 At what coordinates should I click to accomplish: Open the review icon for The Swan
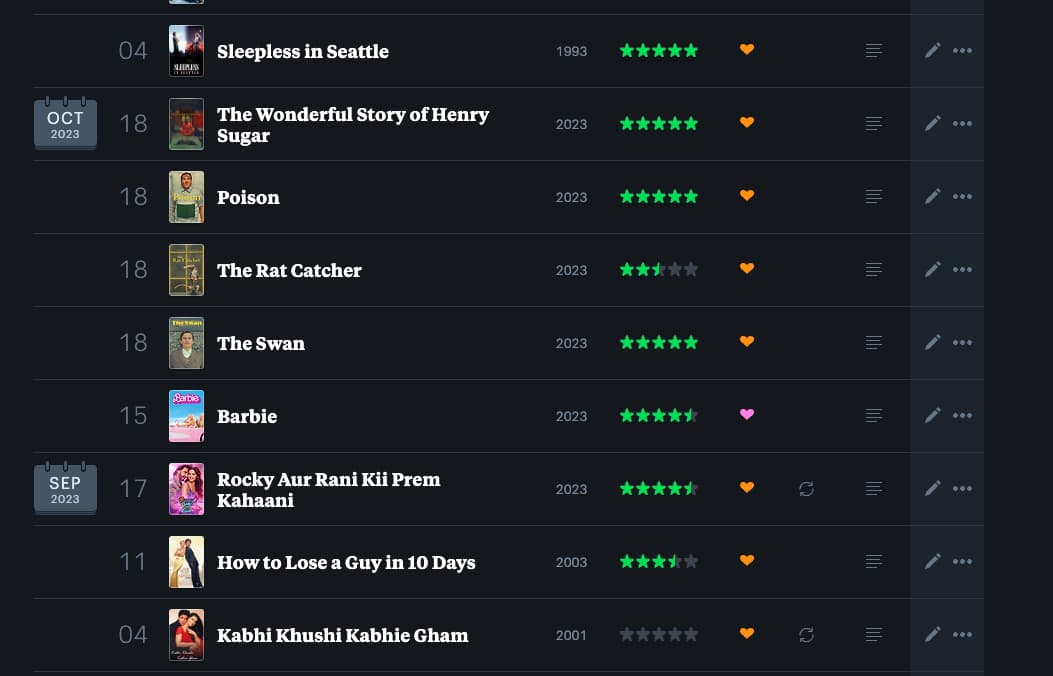pyautogui.click(x=873, y=342)
